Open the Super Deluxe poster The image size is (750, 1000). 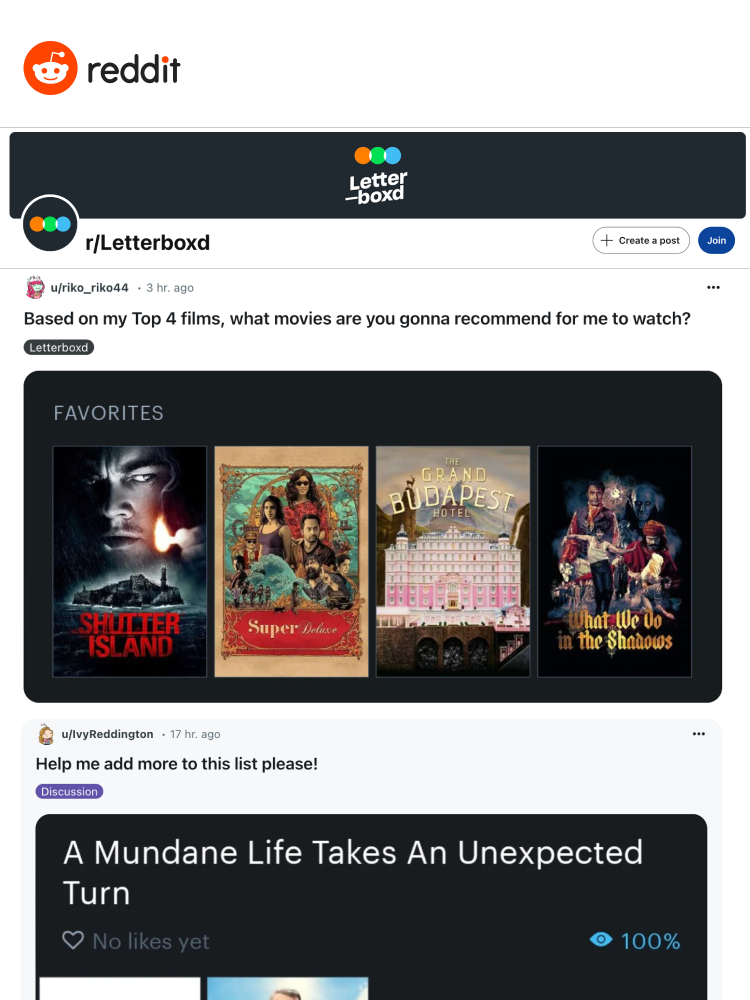pyautogui.click(x=291, y=561)
